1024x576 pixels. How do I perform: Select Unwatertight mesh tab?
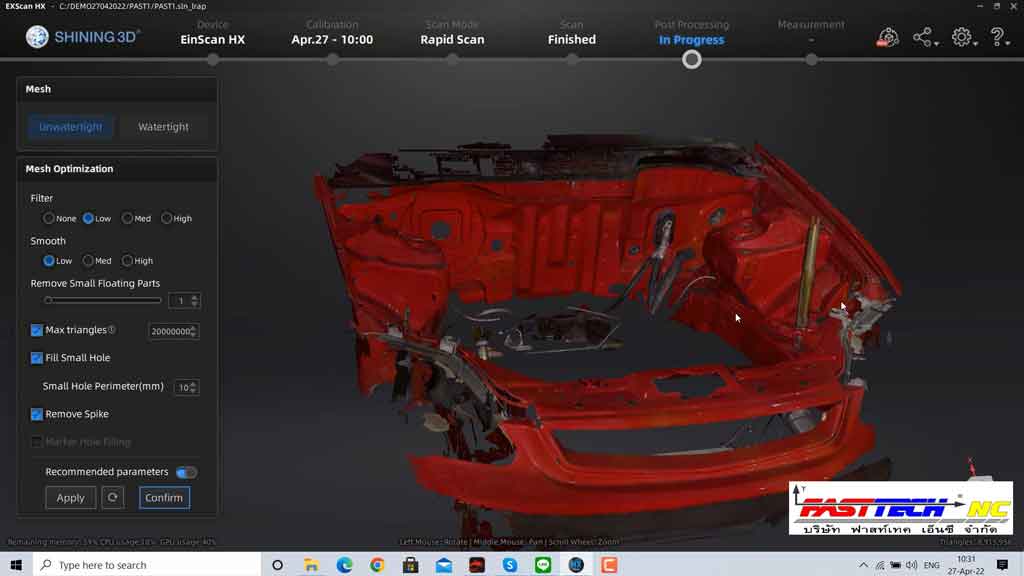click(x=71, y=127)
